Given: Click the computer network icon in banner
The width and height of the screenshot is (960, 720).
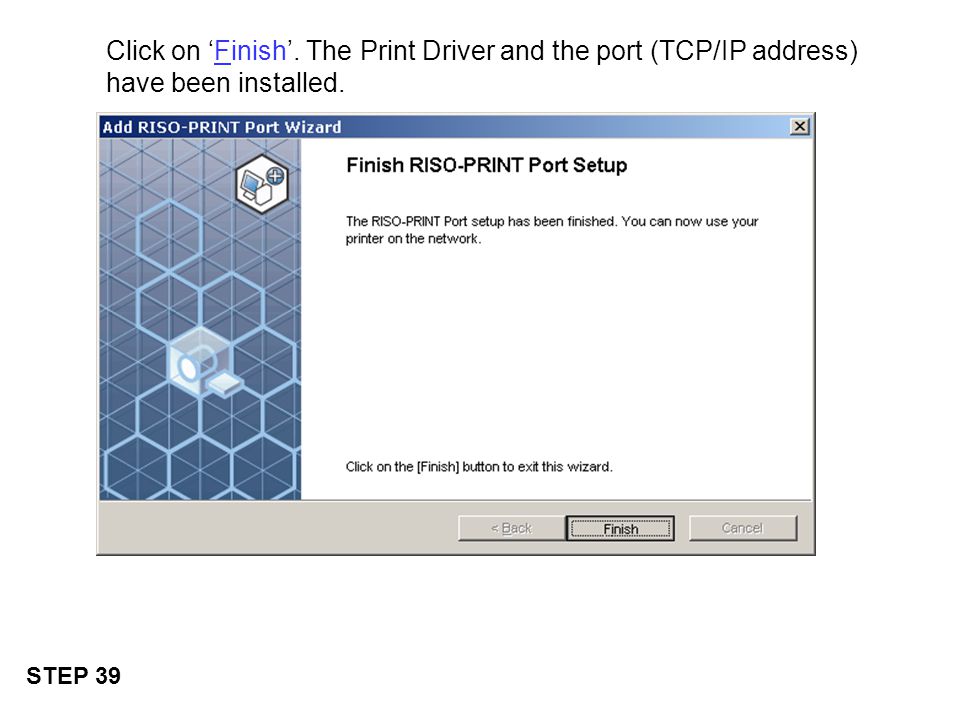Looking at the screenshot, I should click(x=262, y=184).
